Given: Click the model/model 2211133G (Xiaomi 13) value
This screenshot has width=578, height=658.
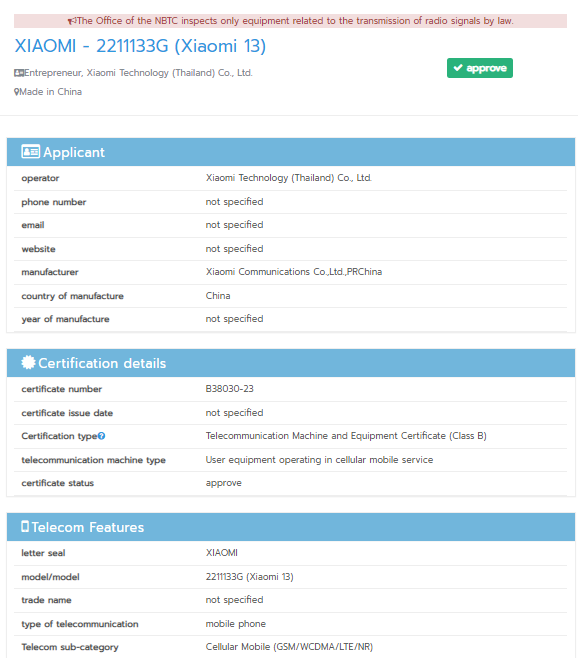Looking at the screenshot, I should point(250,577).
